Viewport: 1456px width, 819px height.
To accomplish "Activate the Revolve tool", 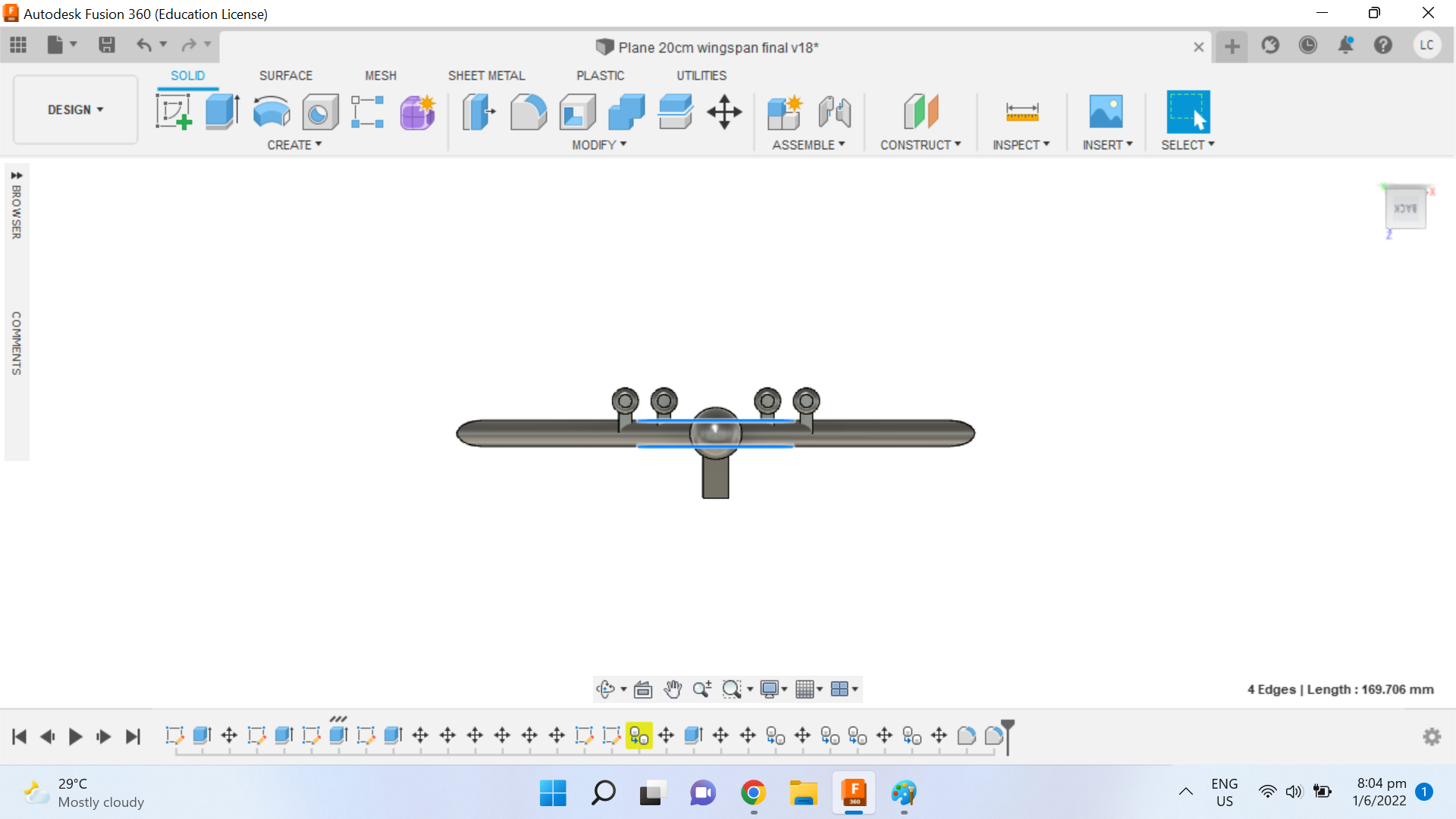I will (x=271, y=111).
